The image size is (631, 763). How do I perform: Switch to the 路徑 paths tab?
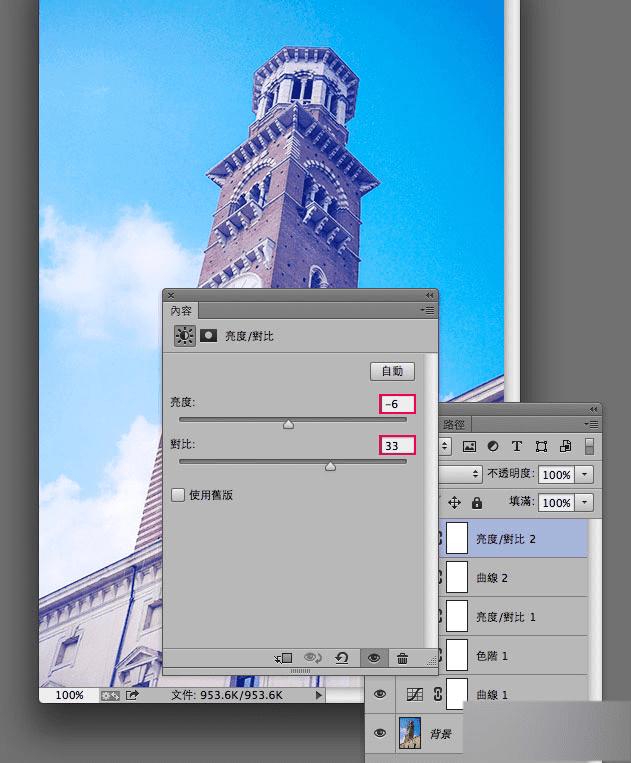(x=454, y=424)
